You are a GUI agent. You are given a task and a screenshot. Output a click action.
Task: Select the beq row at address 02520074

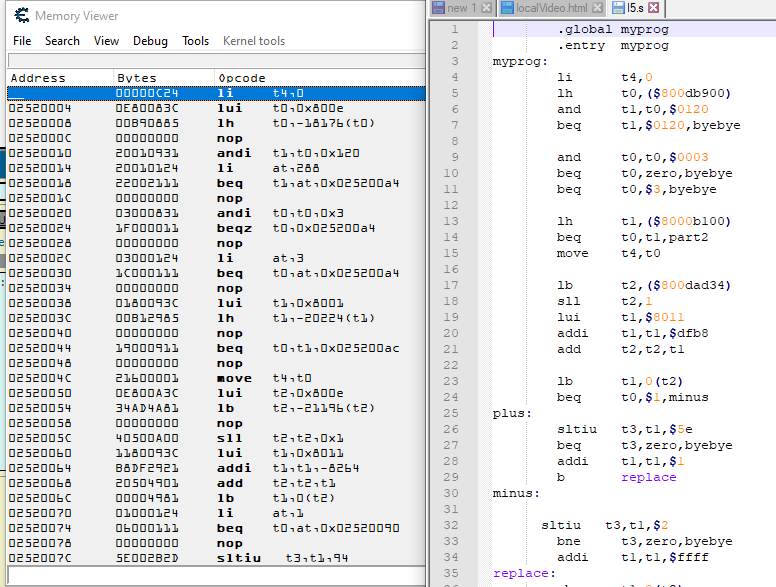pyautogui.click(x=216, y=528)
